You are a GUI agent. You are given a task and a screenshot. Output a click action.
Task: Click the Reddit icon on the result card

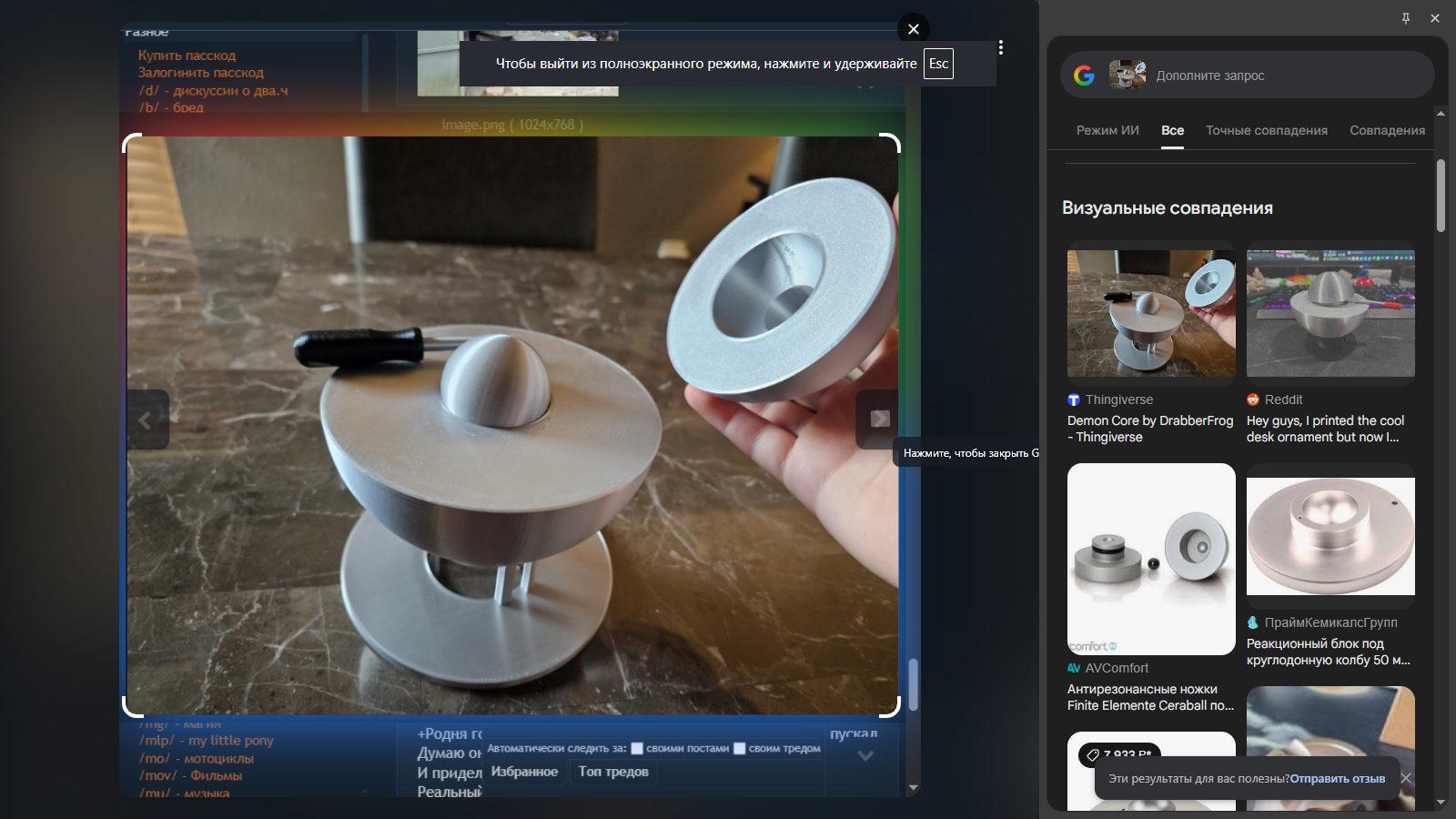pos(1253,399)
